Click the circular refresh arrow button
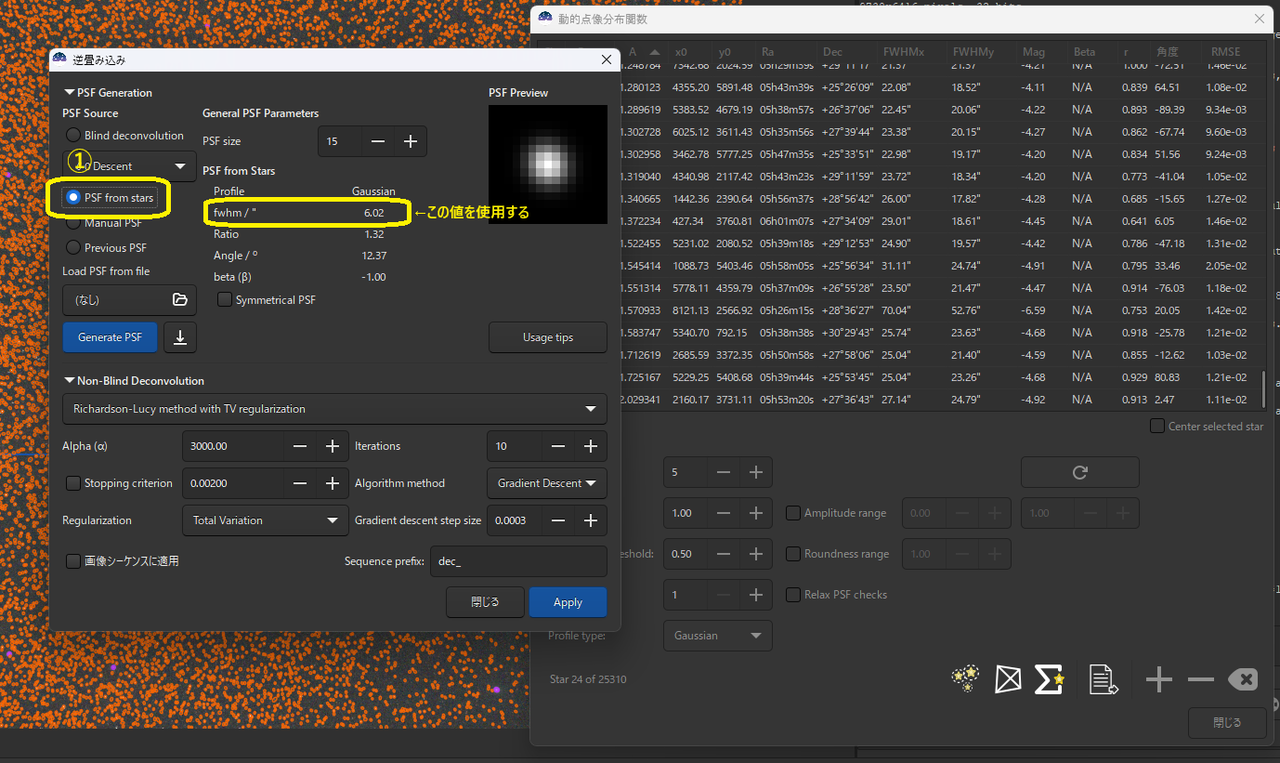Viewport: 1280px width, 763px height. 1079,472
